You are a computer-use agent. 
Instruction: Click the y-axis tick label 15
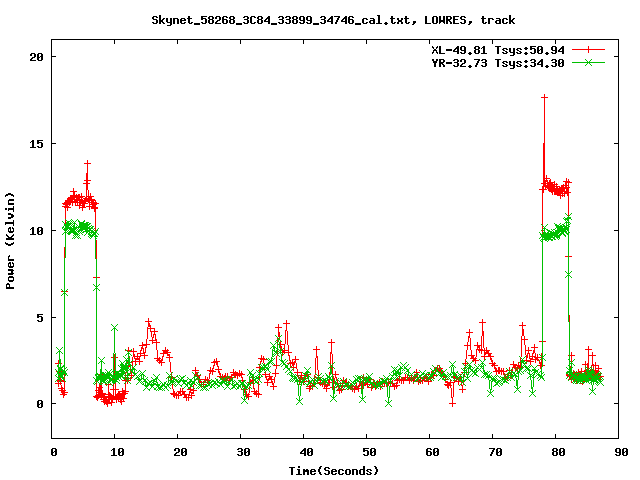tap(36, 144)
